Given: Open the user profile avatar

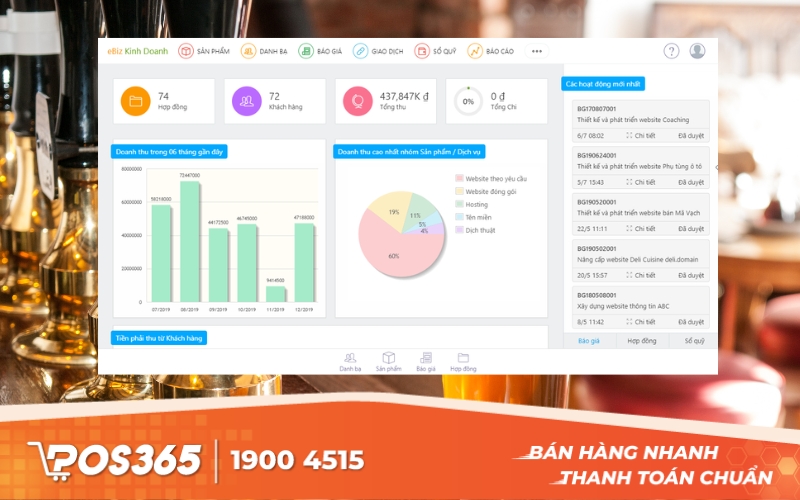Looking at the screenshot, I should click(697, 51).
